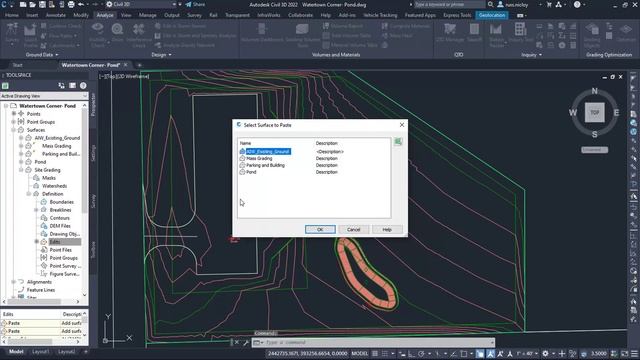Click the Plot printer icon in quick access toolbar
Image resolution: width=640 pixels, height=360 pixels.
(71, 4)
